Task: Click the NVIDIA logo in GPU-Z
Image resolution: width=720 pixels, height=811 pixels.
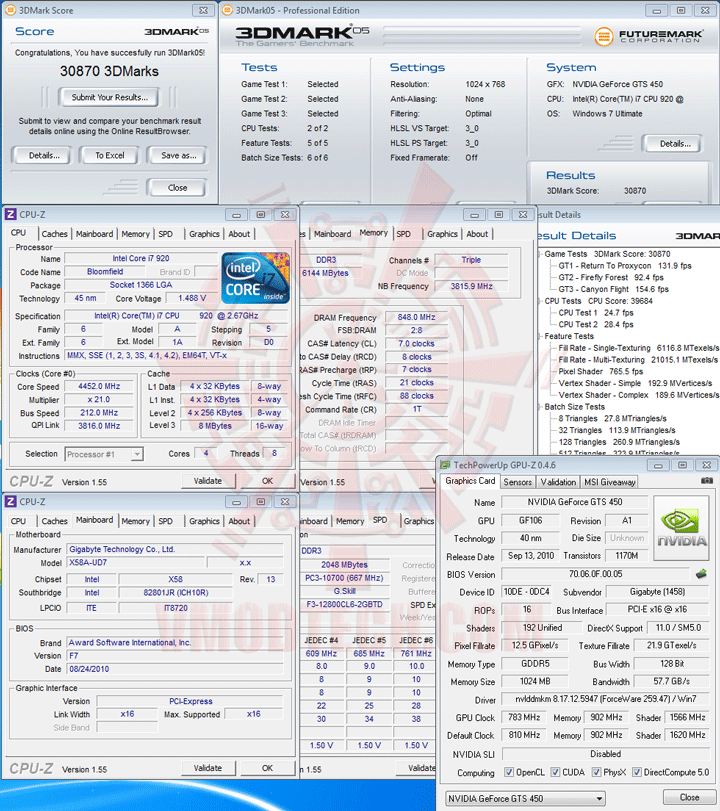Action: [681, 528]
